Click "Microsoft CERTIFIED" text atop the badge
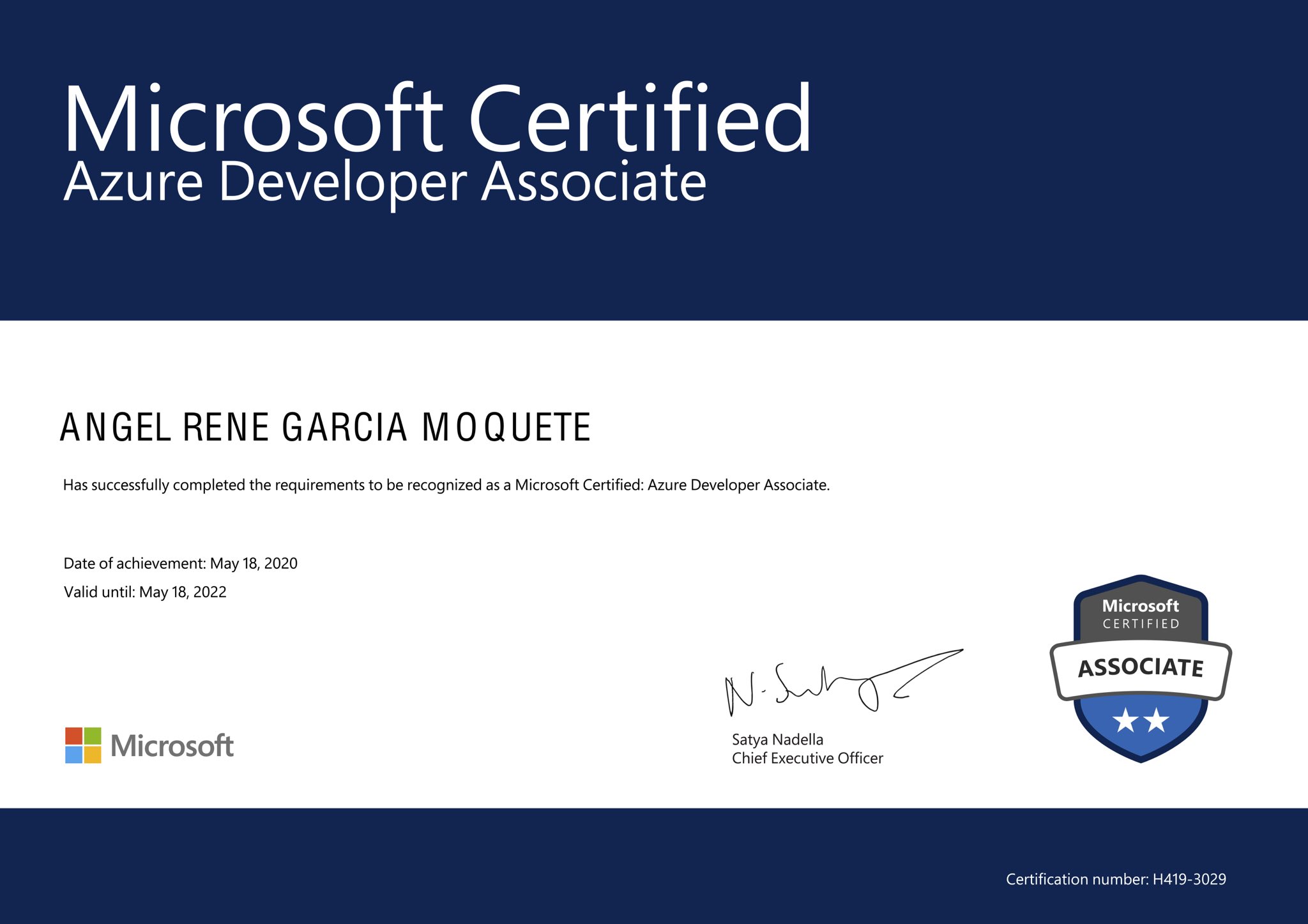Screen dimensions: 1308x924 [x=1141, y=614]
